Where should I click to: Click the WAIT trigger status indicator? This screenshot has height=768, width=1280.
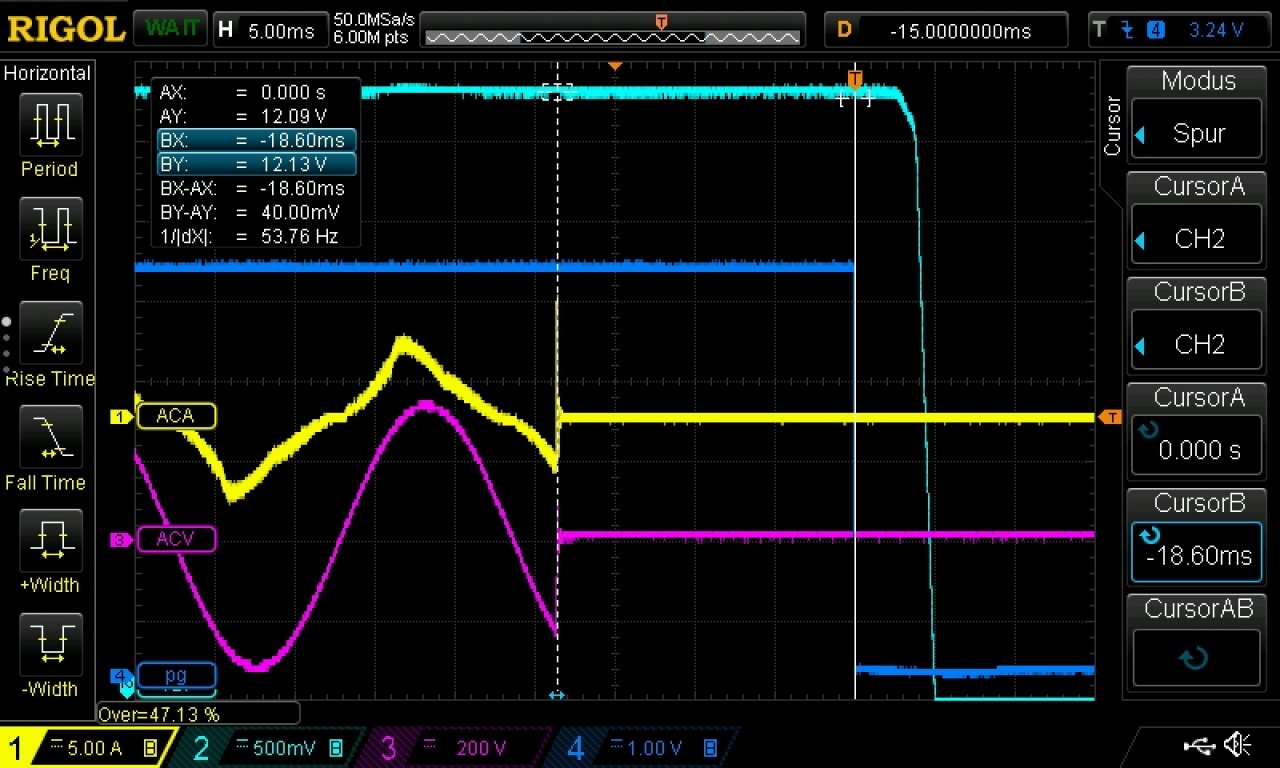170,29
